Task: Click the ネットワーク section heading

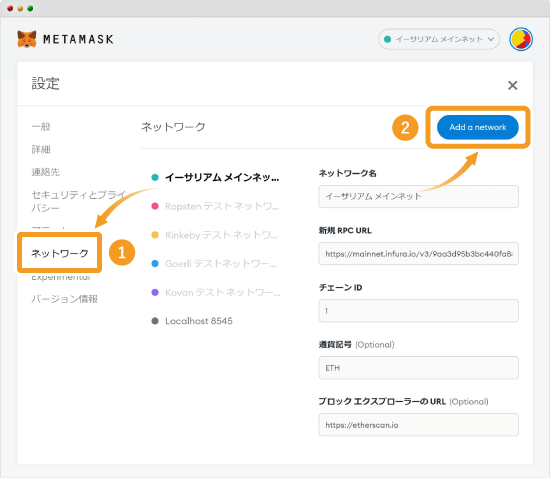Action: [173, 127]
